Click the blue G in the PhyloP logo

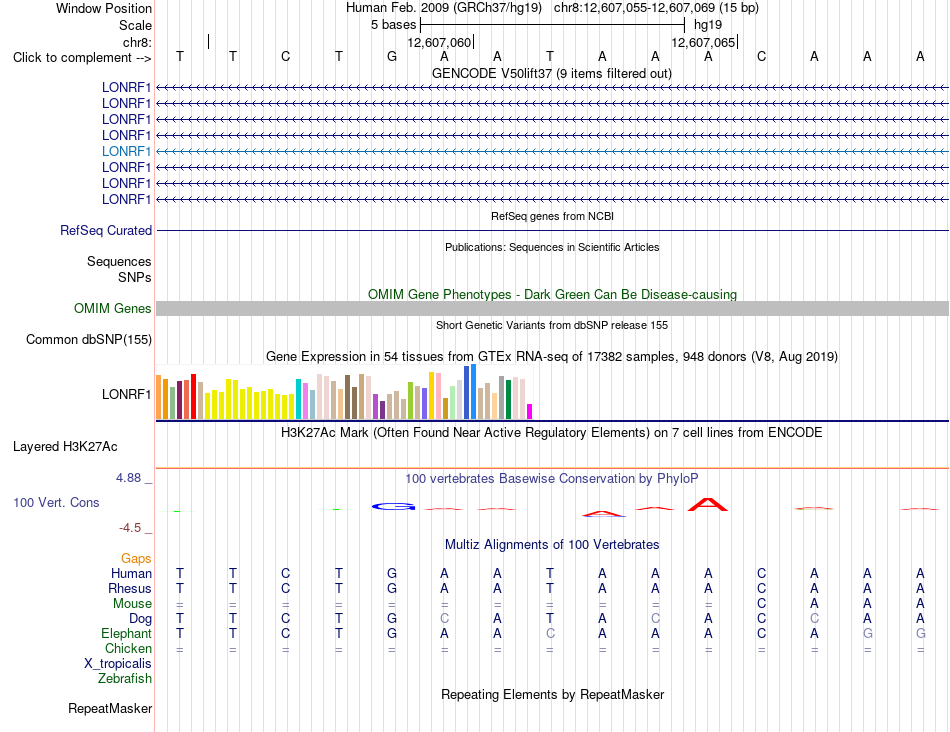tap(393, 507)
